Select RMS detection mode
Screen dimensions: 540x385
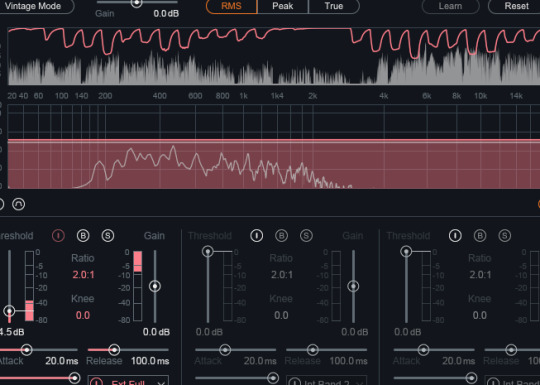click(231, 6)
